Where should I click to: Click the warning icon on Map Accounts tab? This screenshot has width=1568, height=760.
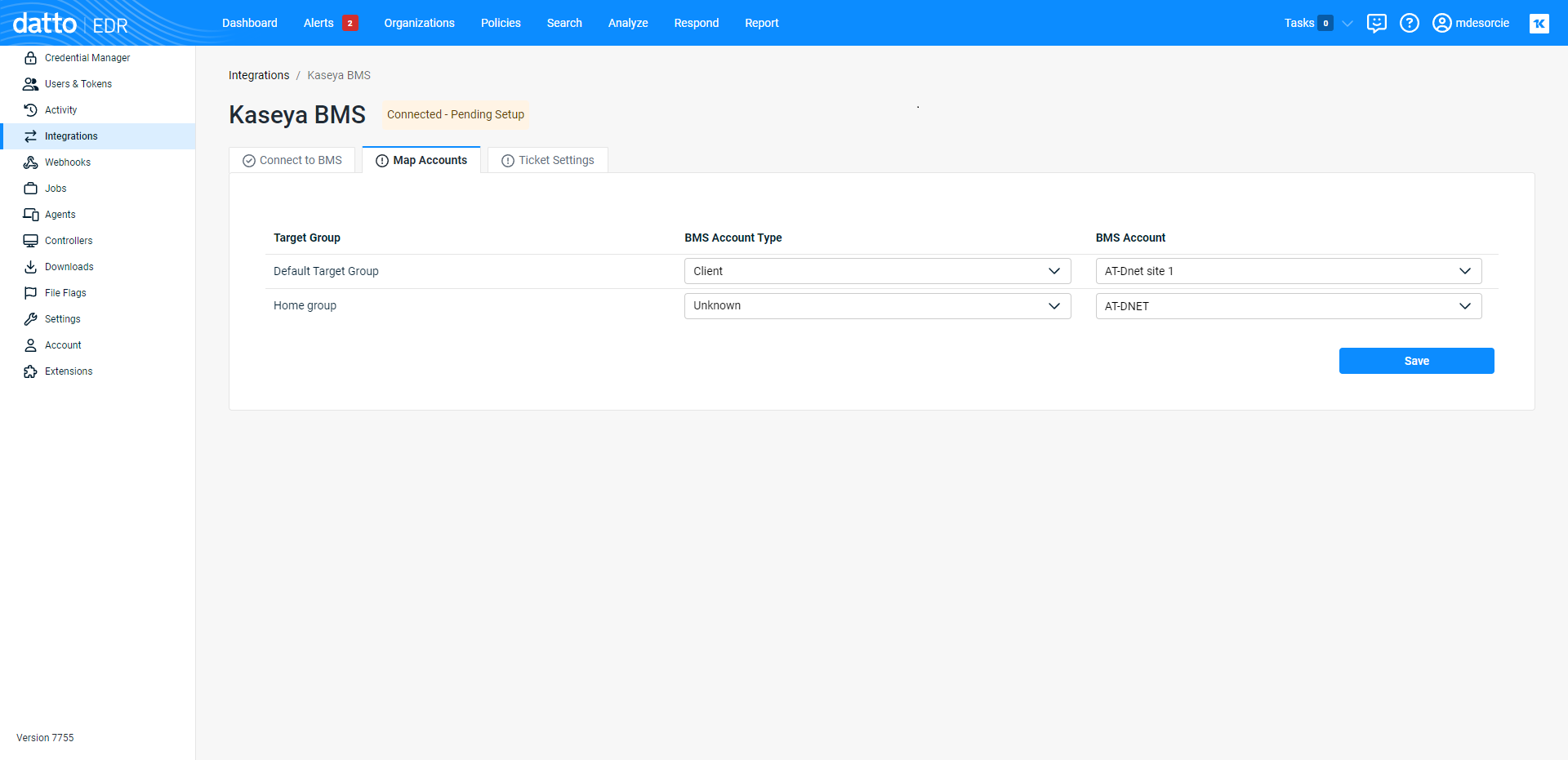point(381,161)
